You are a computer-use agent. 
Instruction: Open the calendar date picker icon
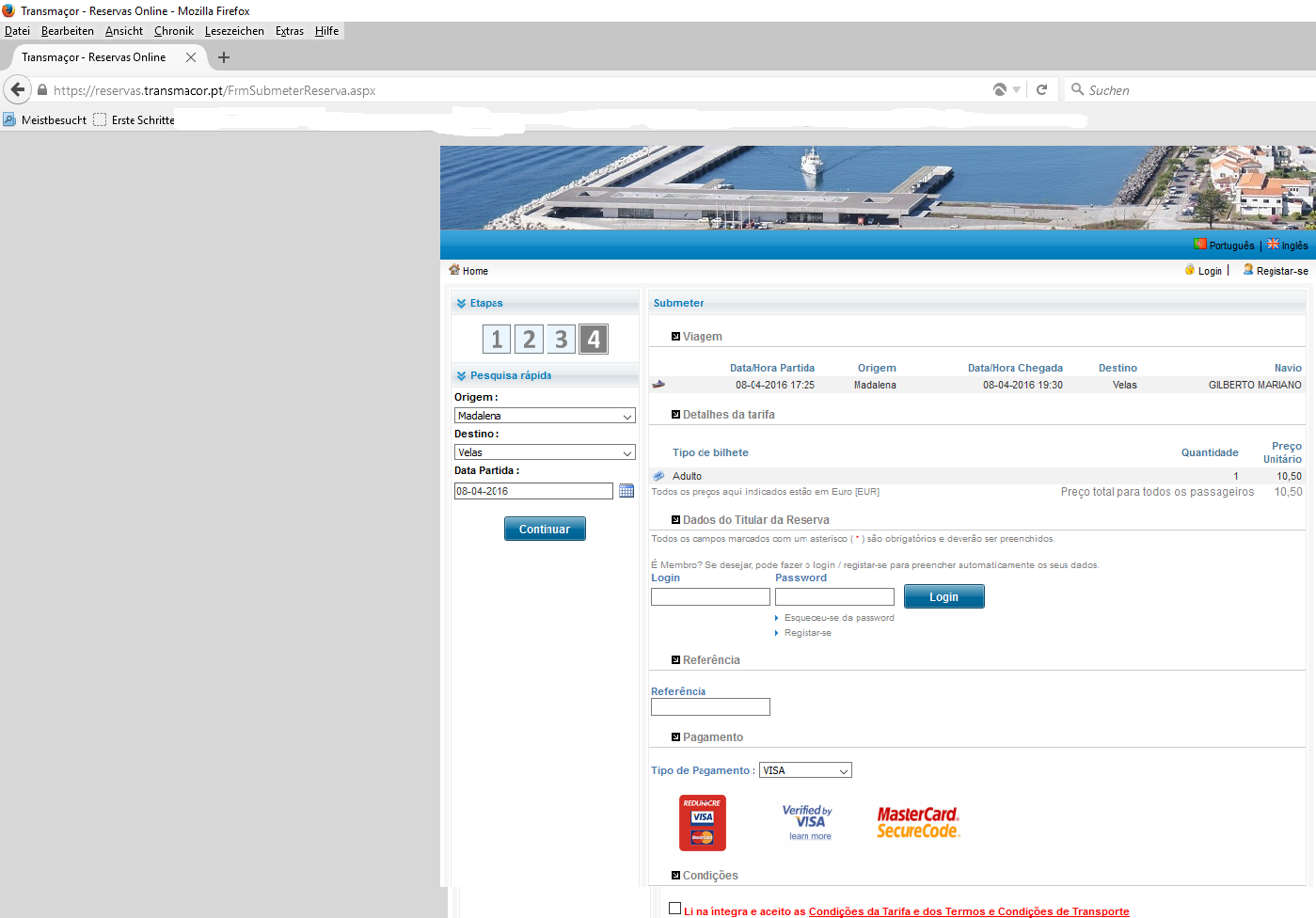tap(626, 491)
